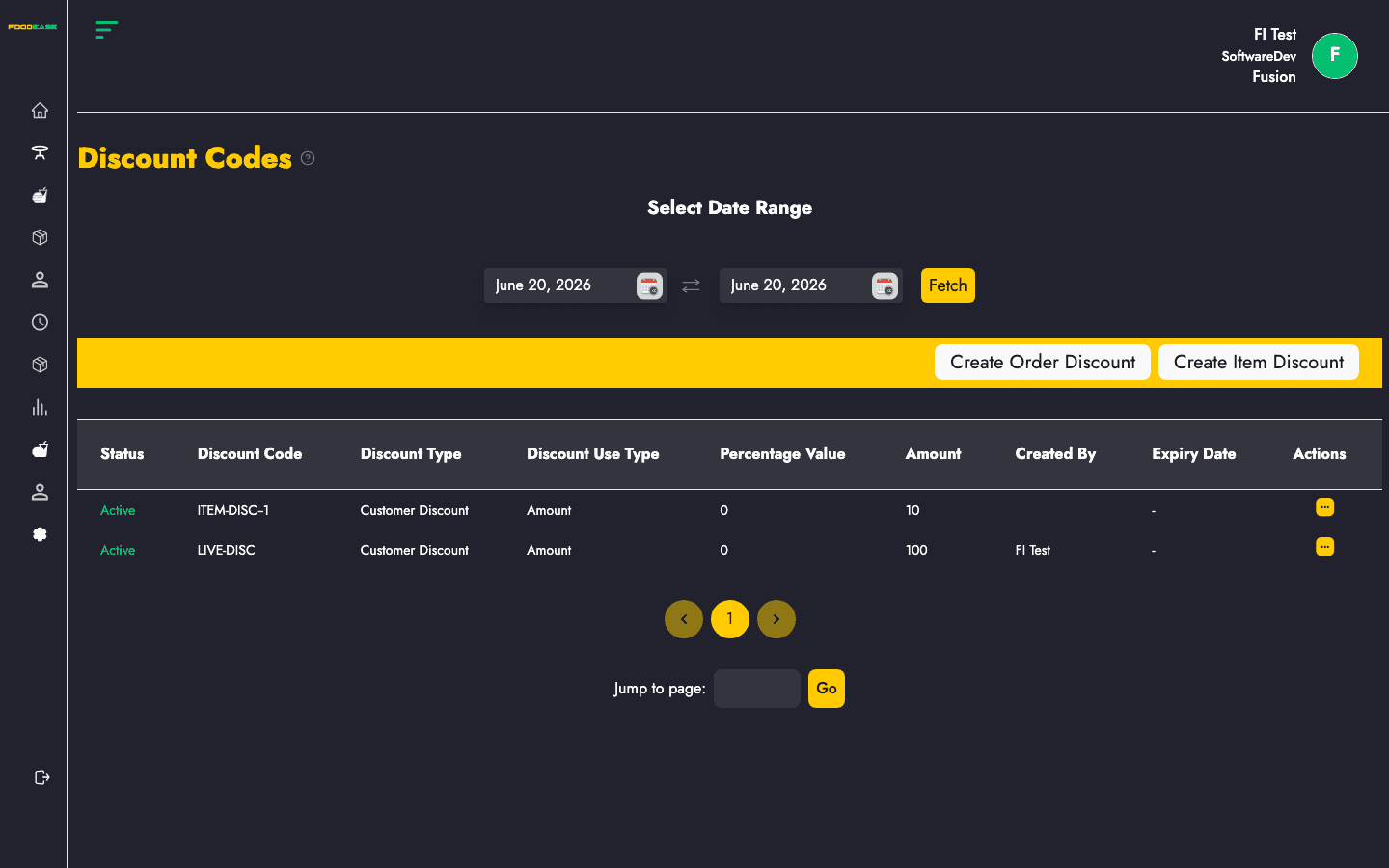1389x868 pixels.
Task: Click the logout icon at sidebar bottom
Action: (x=41, y=777)
